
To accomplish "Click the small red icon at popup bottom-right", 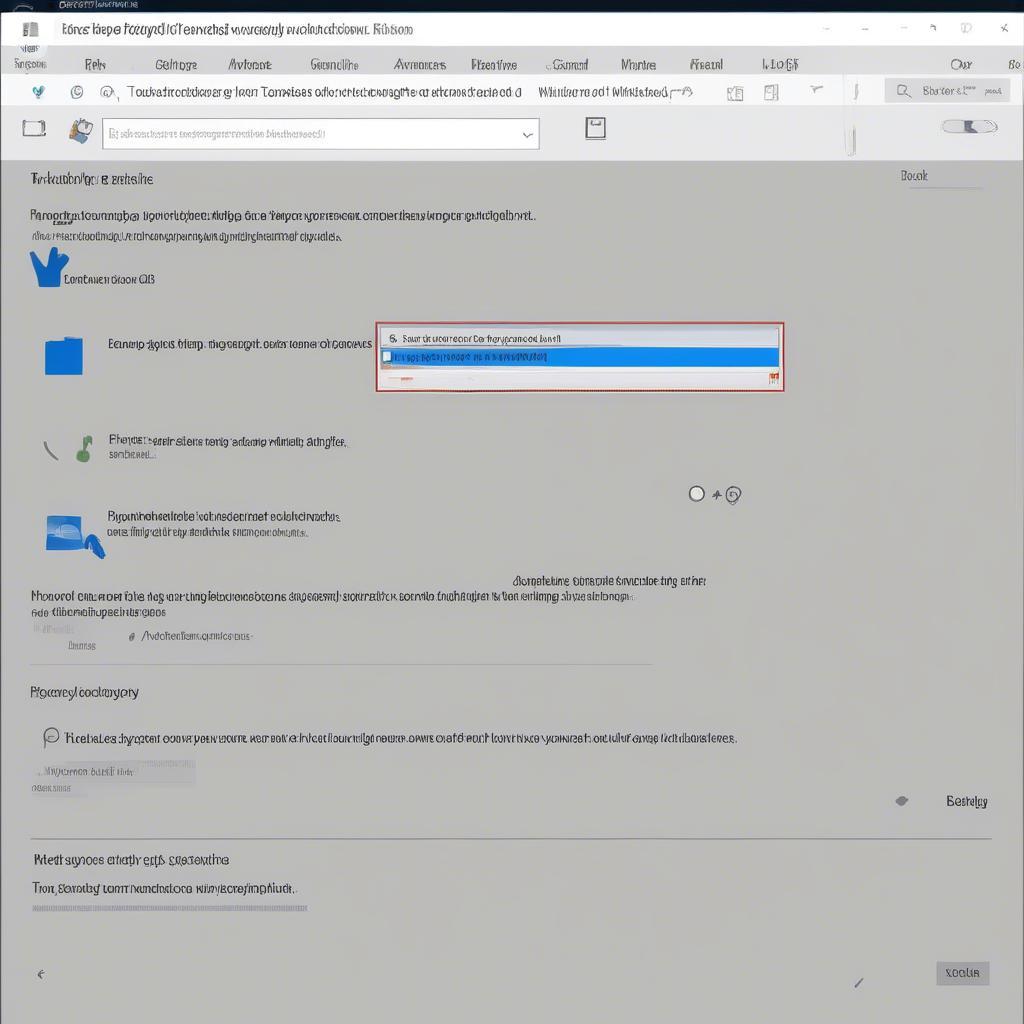I will tap(774, 378).
